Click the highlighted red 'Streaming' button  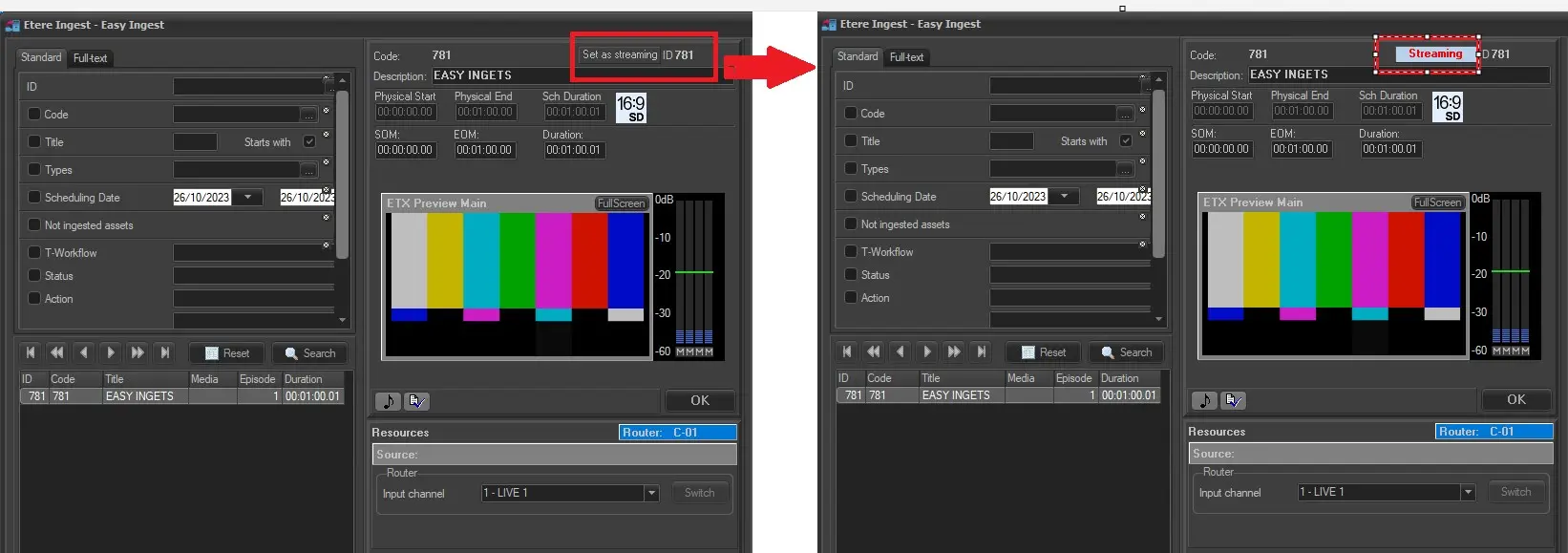click(x=1434, y=54)
